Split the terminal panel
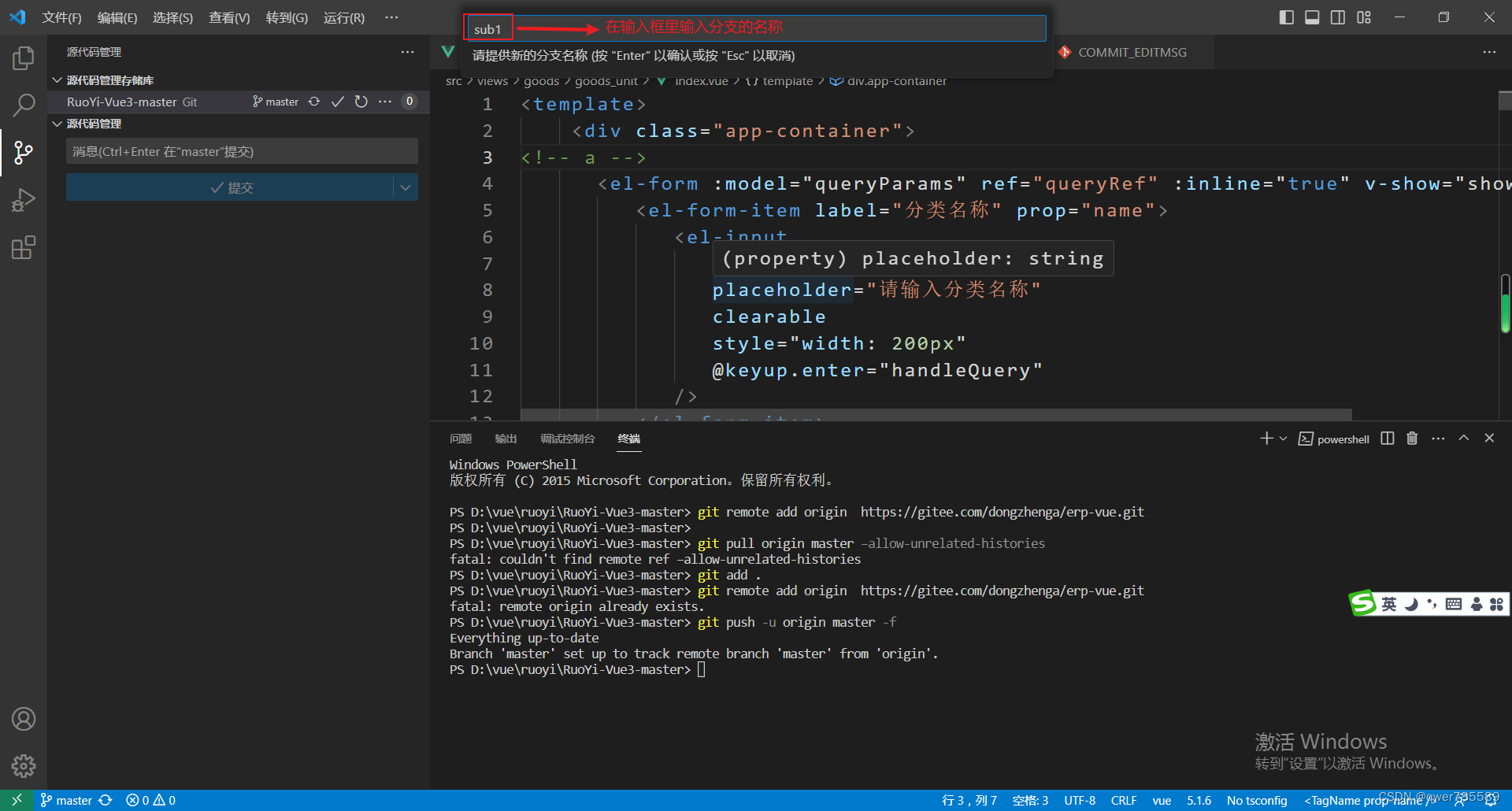The image size is (1512, 811). coord(1388,439)
